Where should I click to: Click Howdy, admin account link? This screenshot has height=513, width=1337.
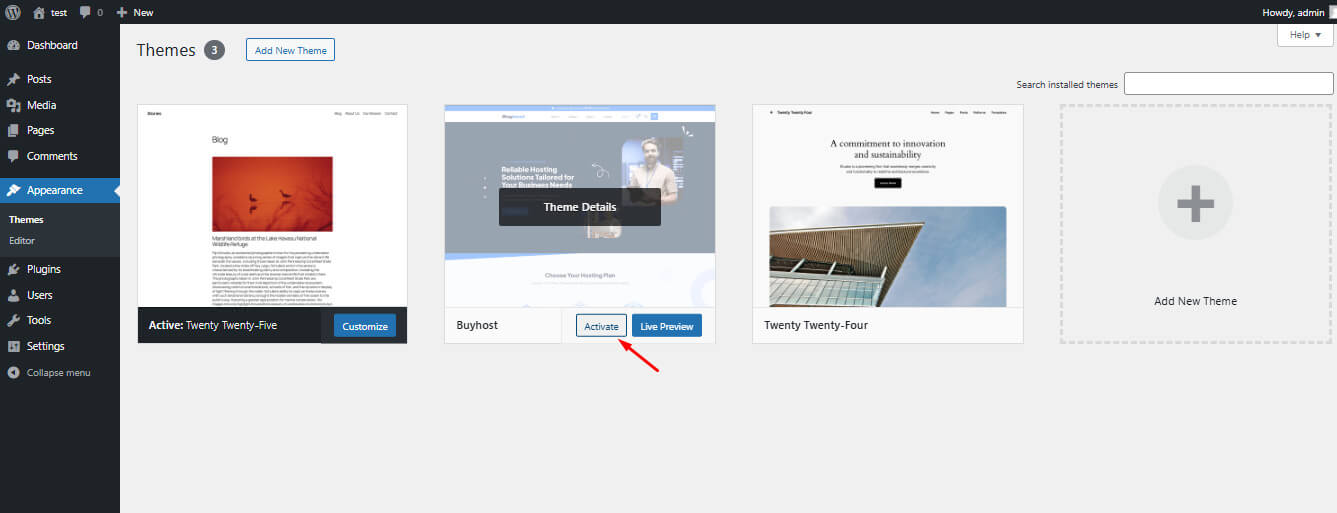[1293, 12]
